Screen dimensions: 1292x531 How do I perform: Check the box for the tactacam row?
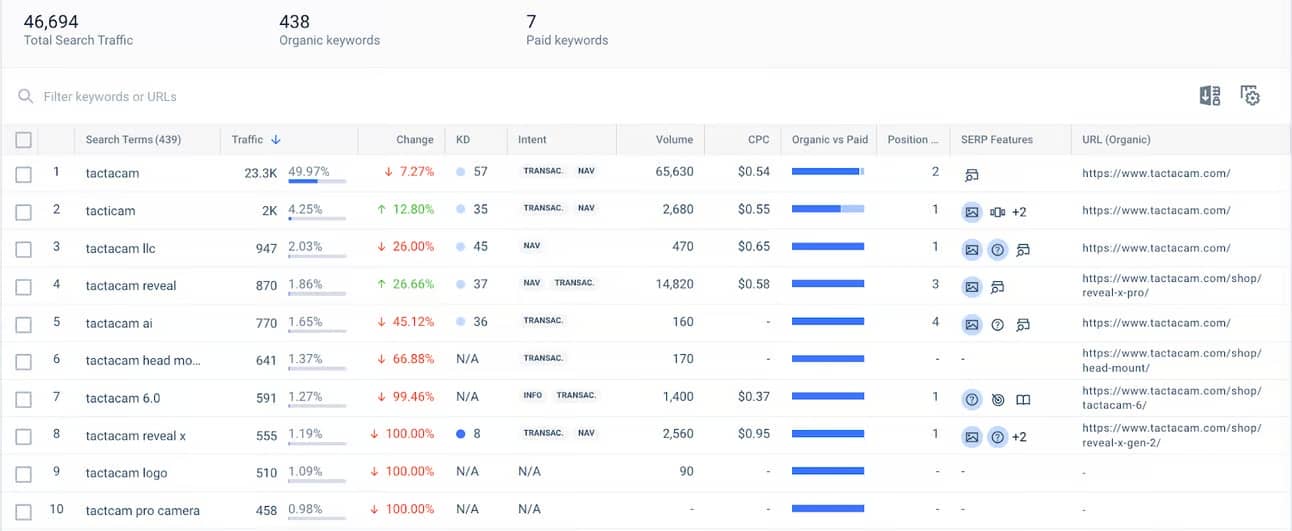coord(24,174)
